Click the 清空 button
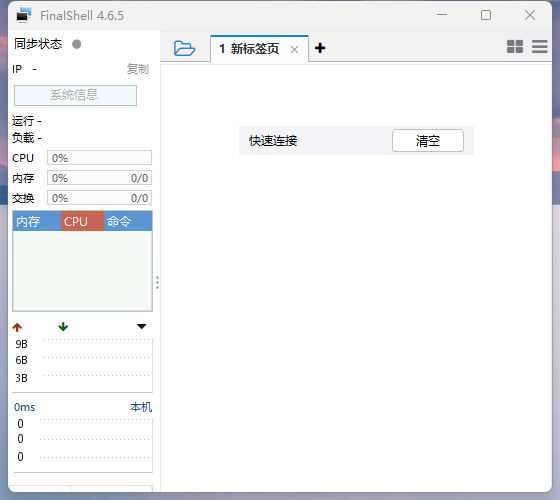This screenshot has width=560, height=500. click(x=428, y=140)
